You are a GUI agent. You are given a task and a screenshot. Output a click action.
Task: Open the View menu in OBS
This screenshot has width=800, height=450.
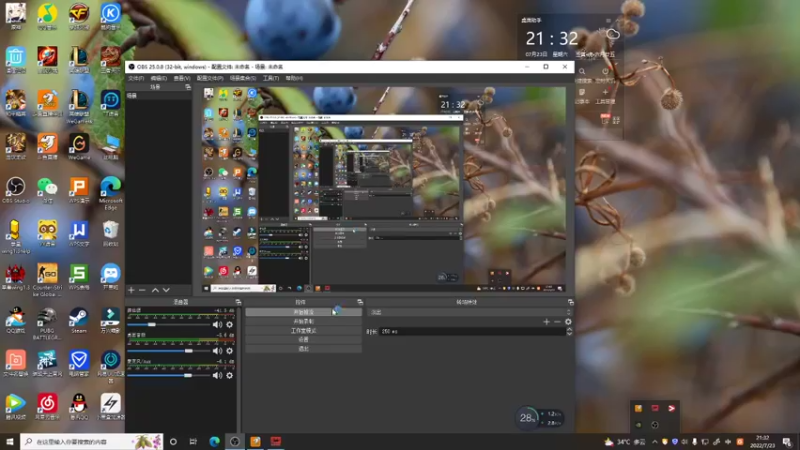tap(182, 78)
